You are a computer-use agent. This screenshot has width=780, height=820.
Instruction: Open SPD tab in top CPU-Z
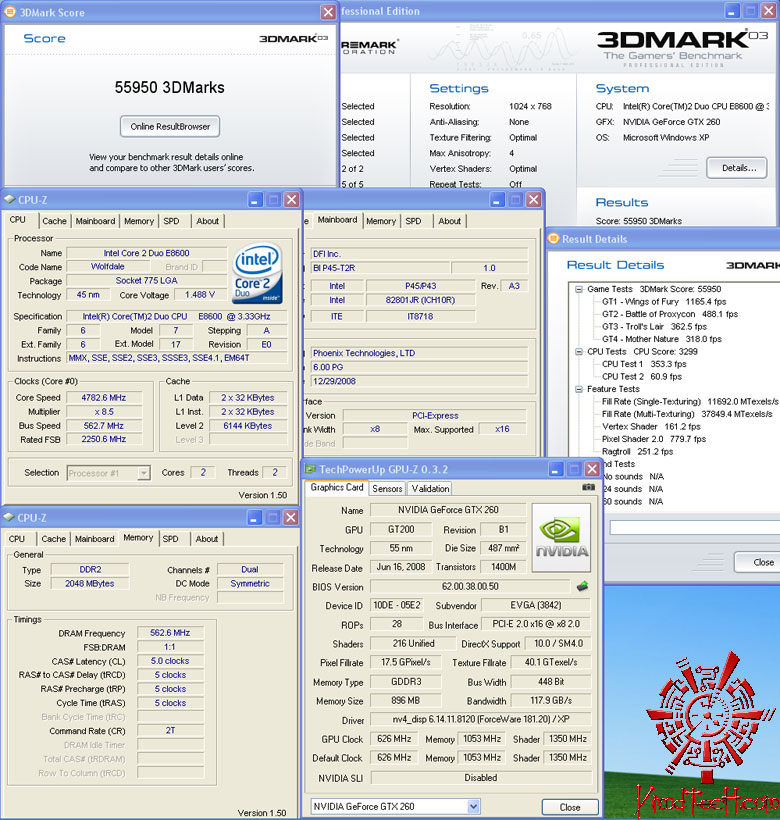tap(171, 221)
